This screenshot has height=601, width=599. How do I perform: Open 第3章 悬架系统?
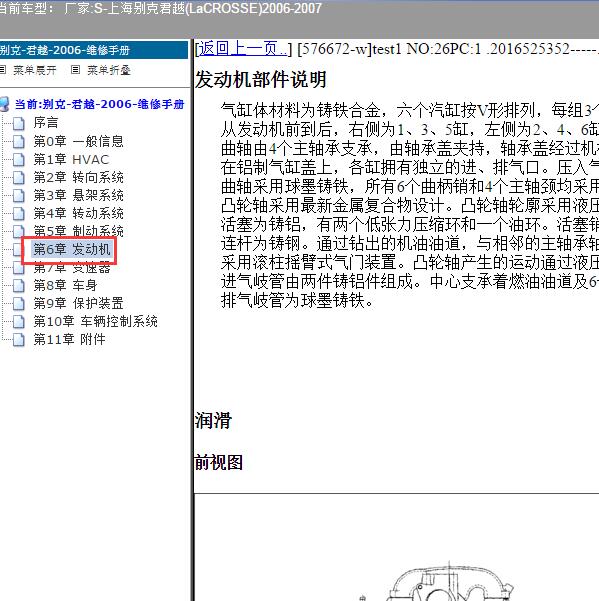pyautogui.click(x=78, y=195)
